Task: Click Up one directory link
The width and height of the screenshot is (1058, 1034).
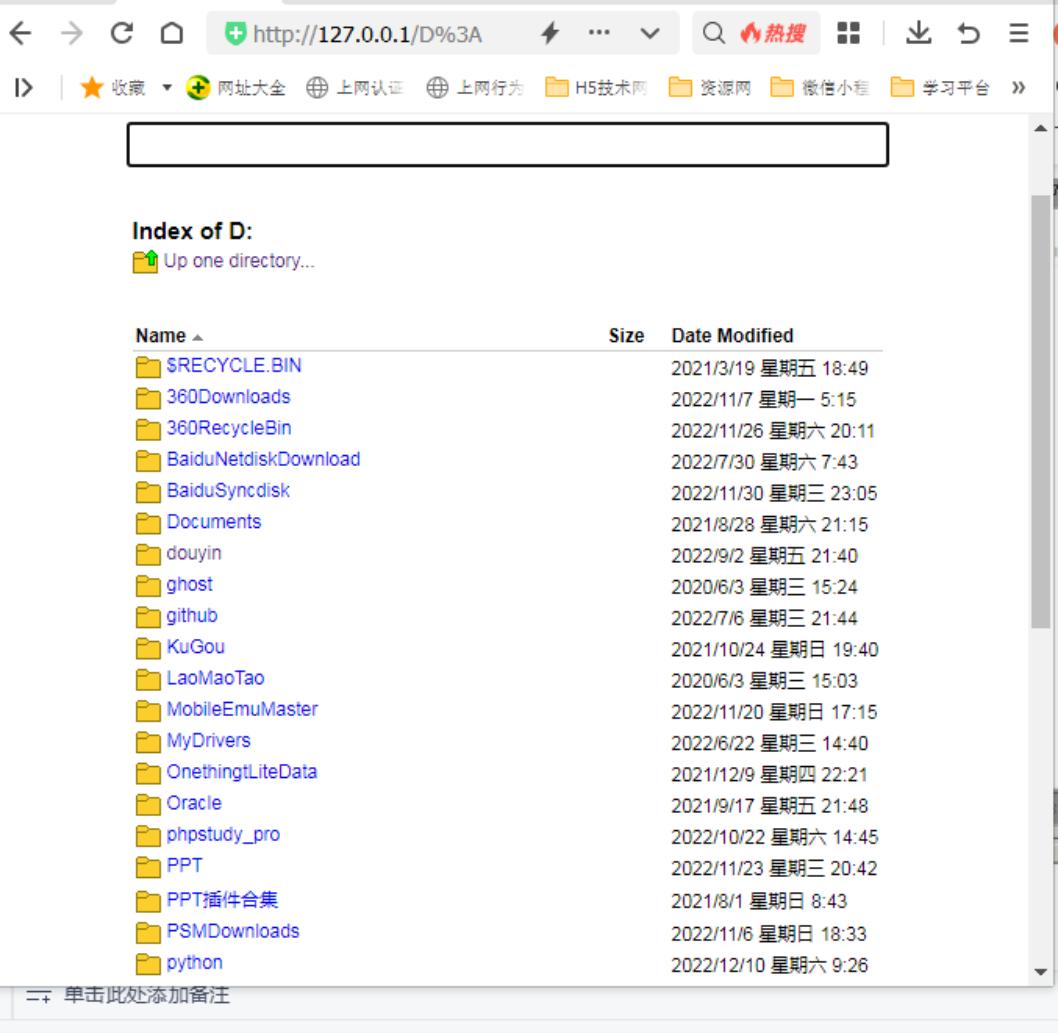Action: 238,261
